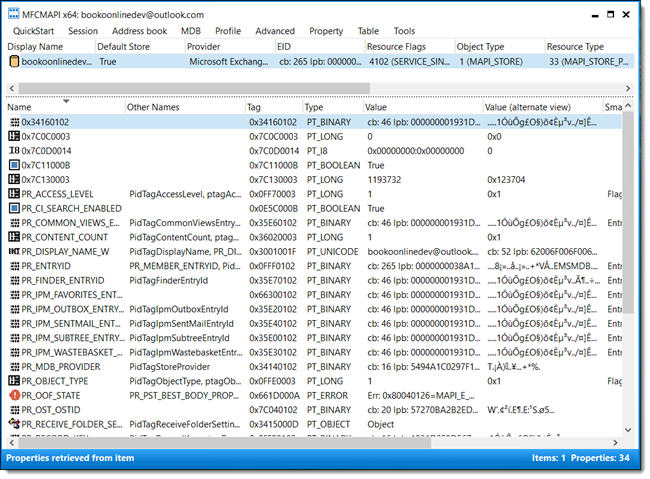Select the PidTagStoreProvider cell

[x=170, y=367]
